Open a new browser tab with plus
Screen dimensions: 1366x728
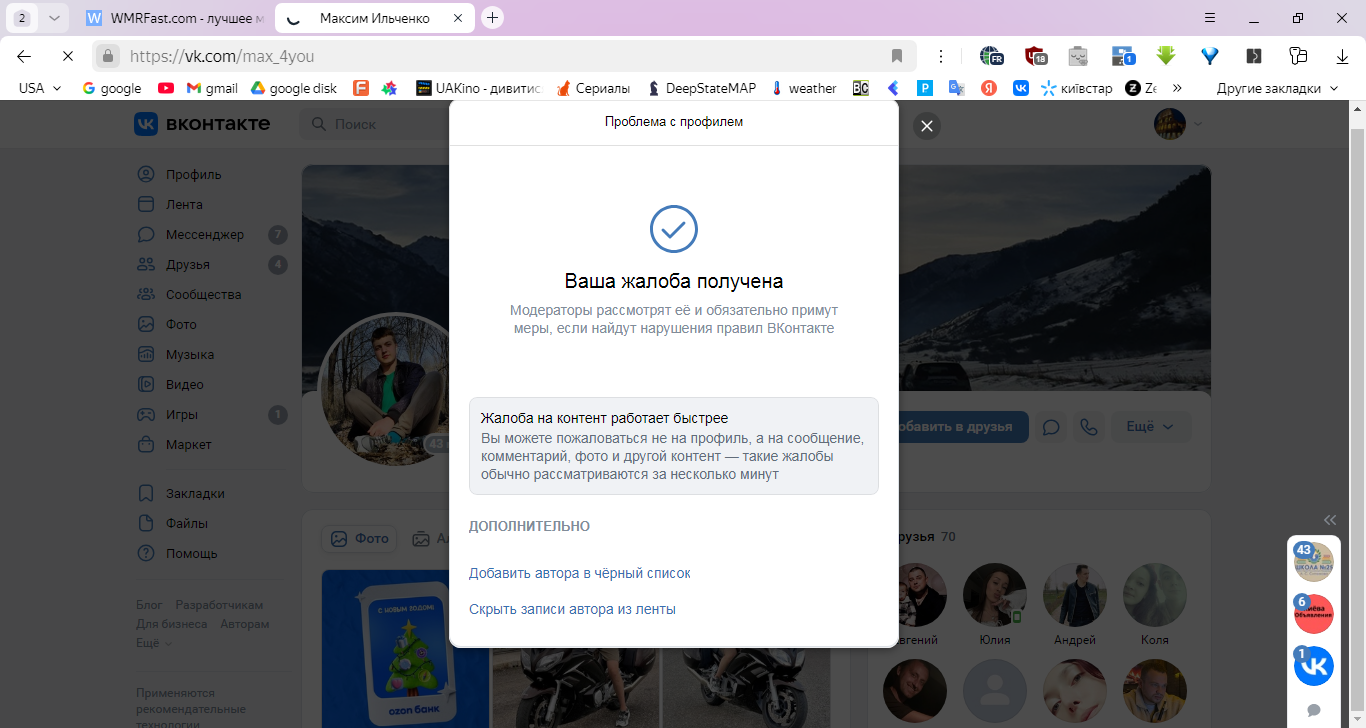tap(492, 18)
